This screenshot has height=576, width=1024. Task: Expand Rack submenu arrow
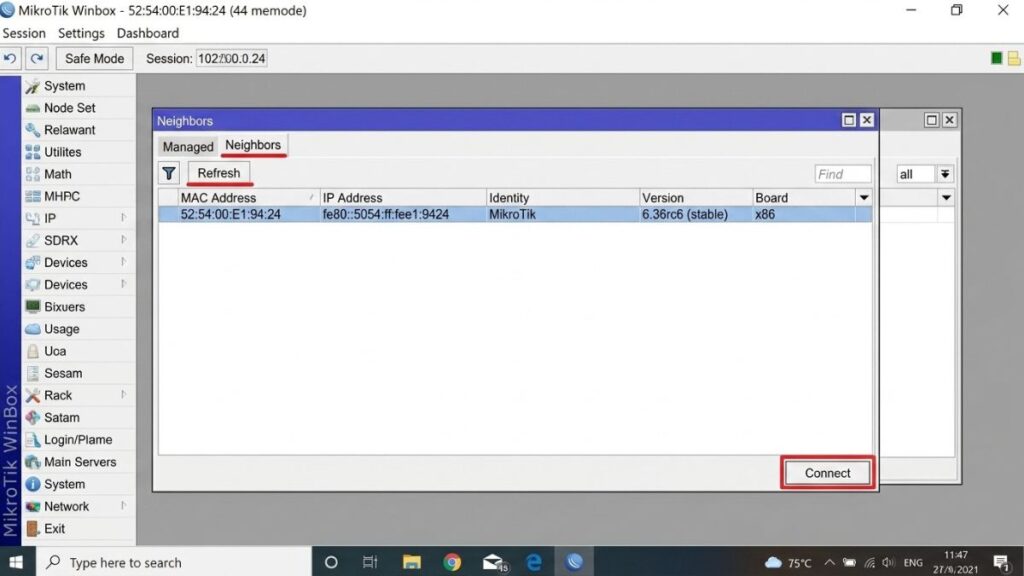tap(123, 394)
